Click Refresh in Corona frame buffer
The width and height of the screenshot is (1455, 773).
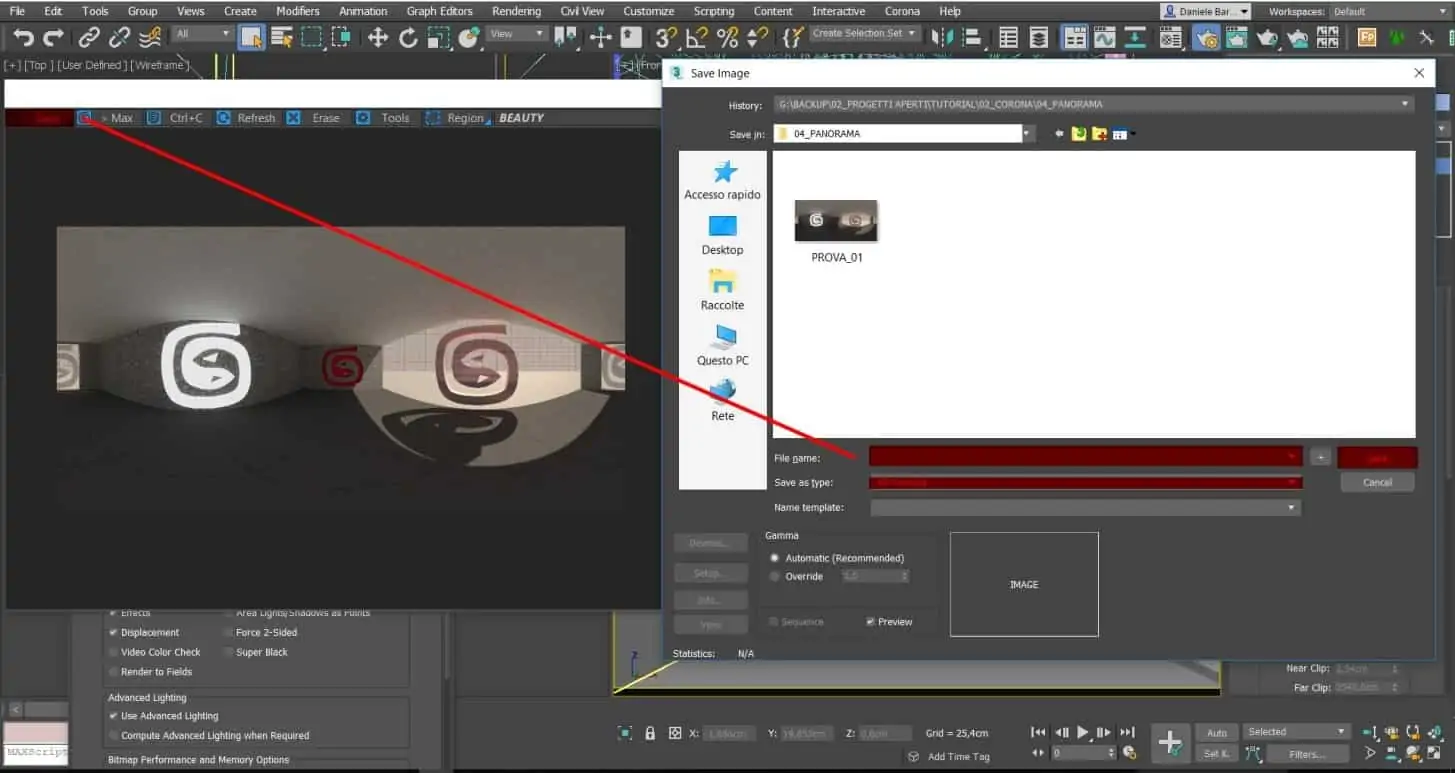click(x=246, y=118)
